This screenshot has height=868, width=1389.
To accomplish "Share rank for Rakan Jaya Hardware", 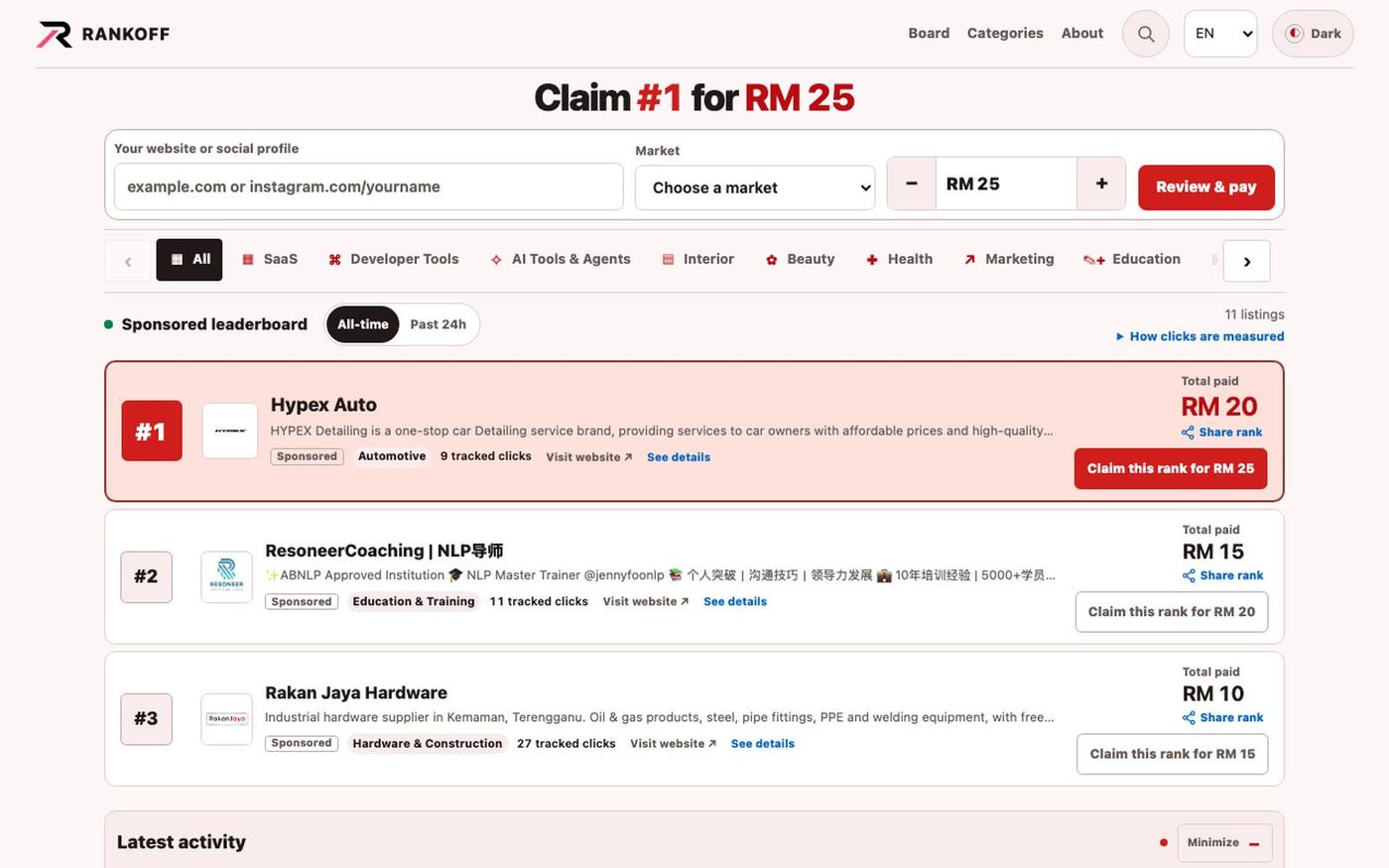I will coord(1222,717).
